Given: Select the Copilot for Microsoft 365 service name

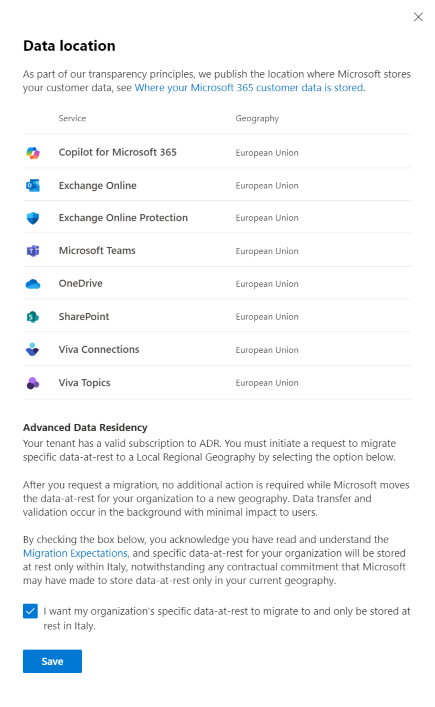Looking at the screenshot, I should pos(117,152).
